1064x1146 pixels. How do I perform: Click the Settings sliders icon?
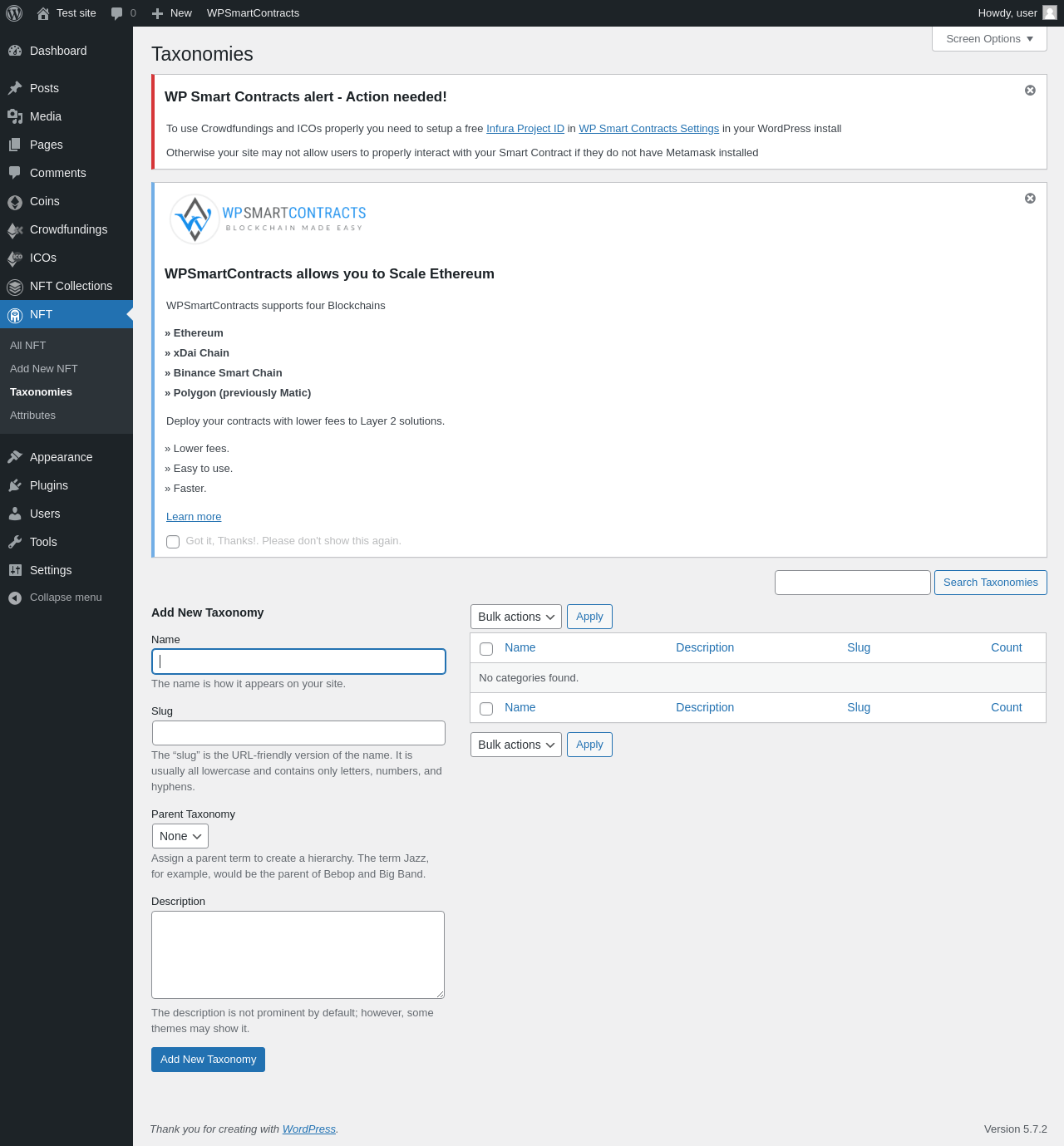click(x=15, y=570)
